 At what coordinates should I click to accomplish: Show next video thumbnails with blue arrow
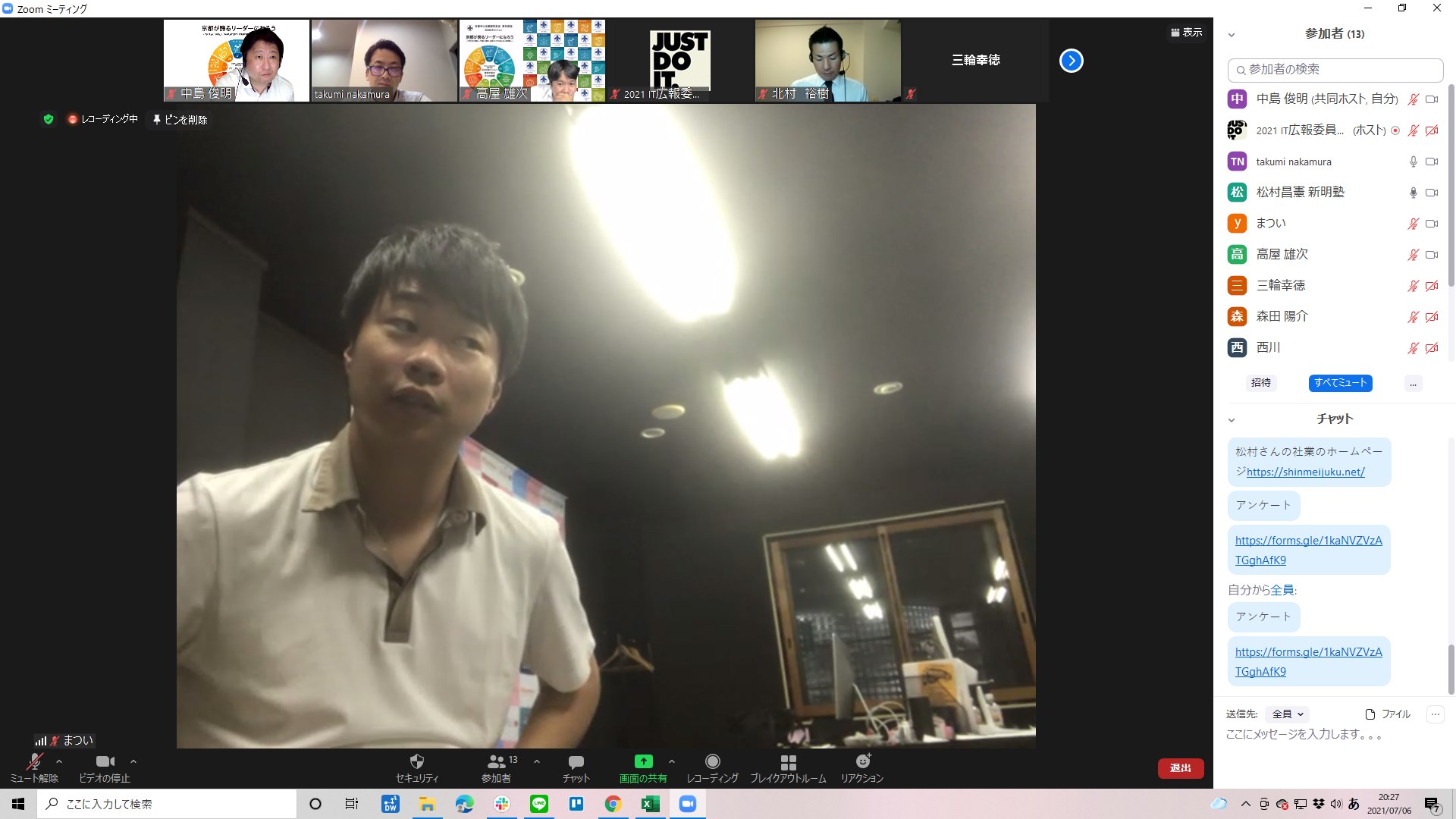[1071, 61]
